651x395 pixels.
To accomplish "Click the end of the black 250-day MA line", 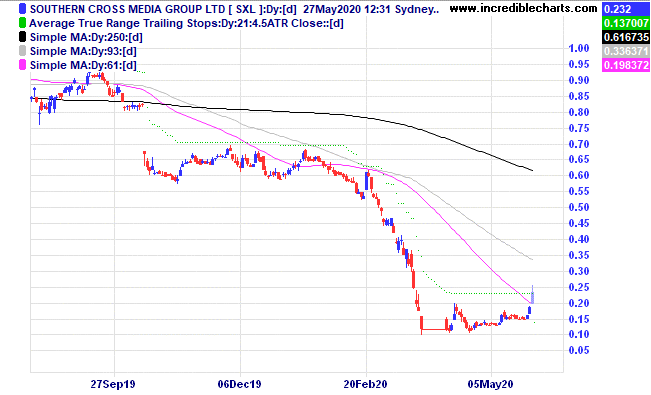I will pyautogui.click(x=532, y=170).
